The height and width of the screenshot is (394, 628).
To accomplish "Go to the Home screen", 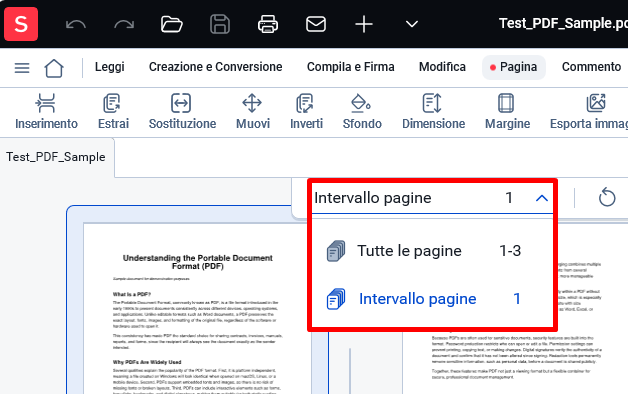I will coord(54,68).
